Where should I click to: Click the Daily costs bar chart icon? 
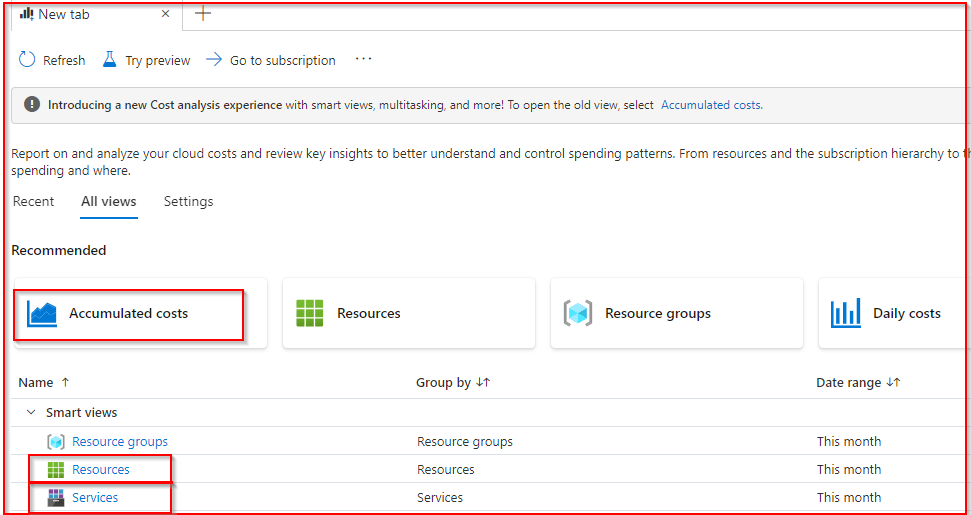(845, 313)
